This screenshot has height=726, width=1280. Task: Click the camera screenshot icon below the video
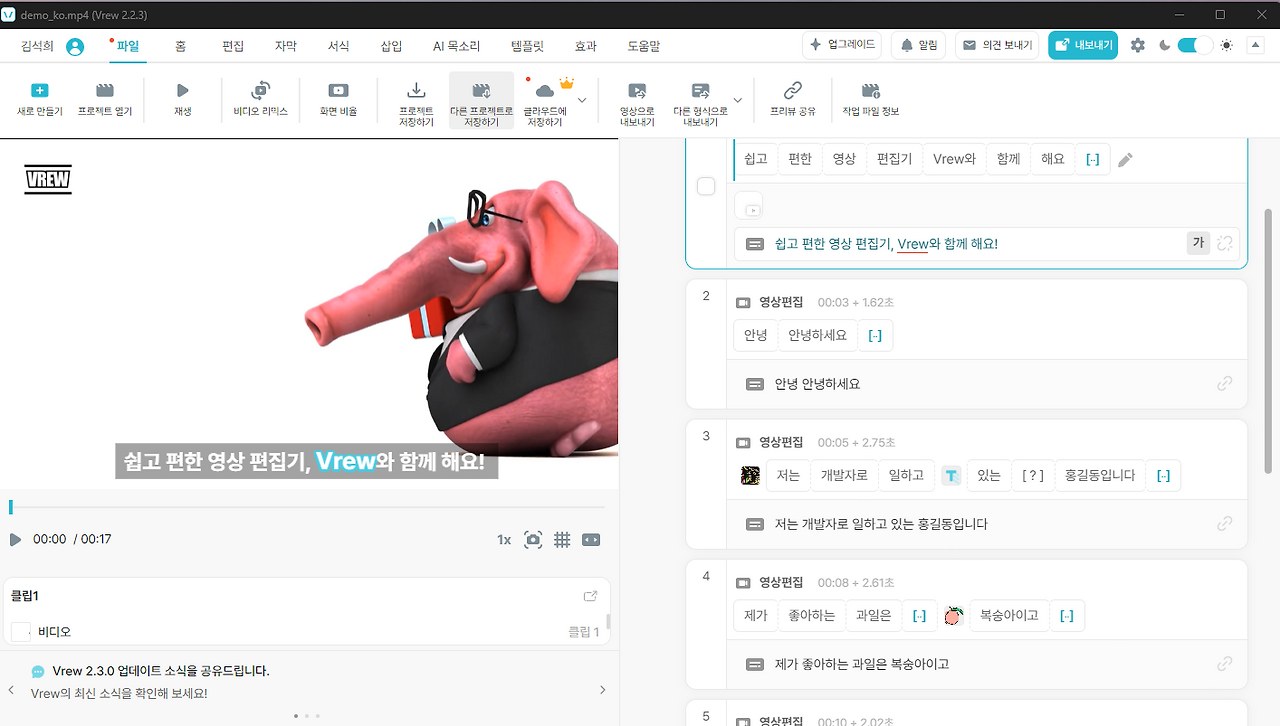tap(533, 539)
